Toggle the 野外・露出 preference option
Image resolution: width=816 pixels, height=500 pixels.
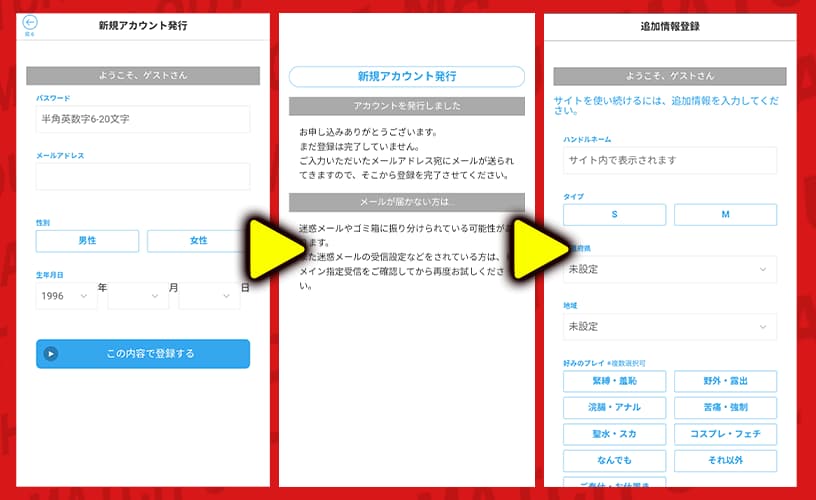725,381
